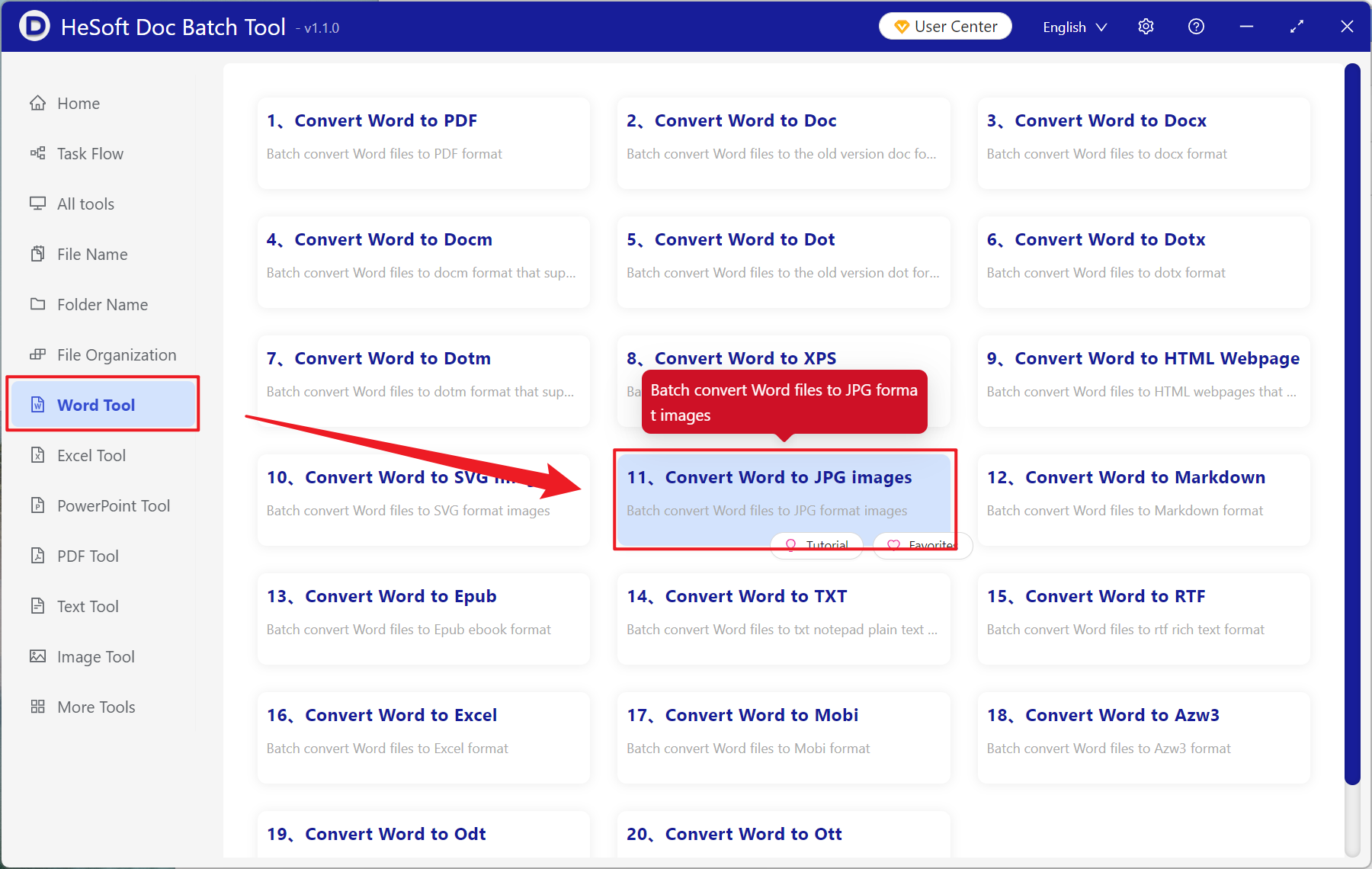
Task: Click the Text Tool document icon
Action: 37,606
